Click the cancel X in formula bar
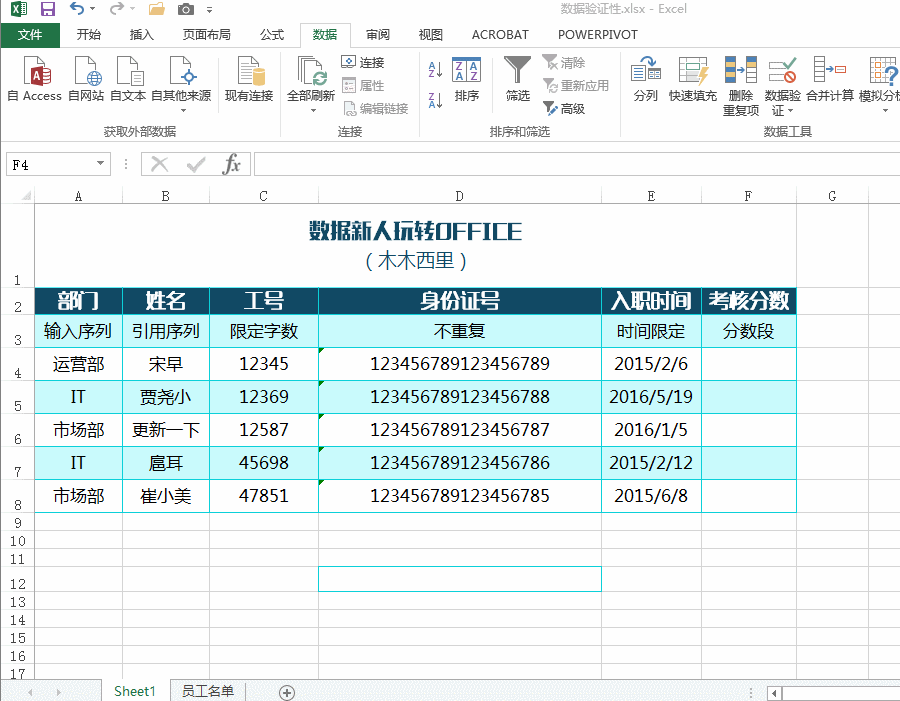This screenshot has width=900, height=701. coord(159,165)
